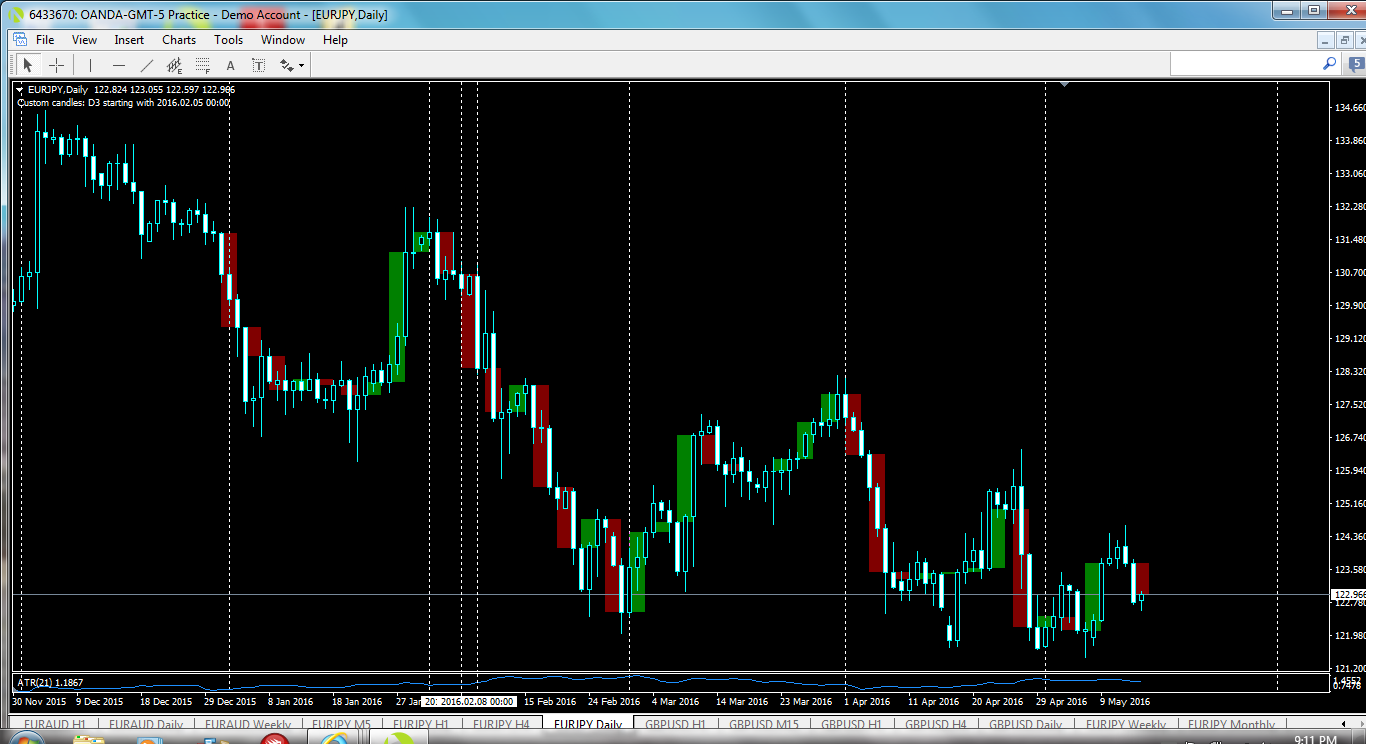Choose the text label tool
Image resolution: width=1382 pixels, height=744 pixels.
pyautogui.click(x=258, y=65)
